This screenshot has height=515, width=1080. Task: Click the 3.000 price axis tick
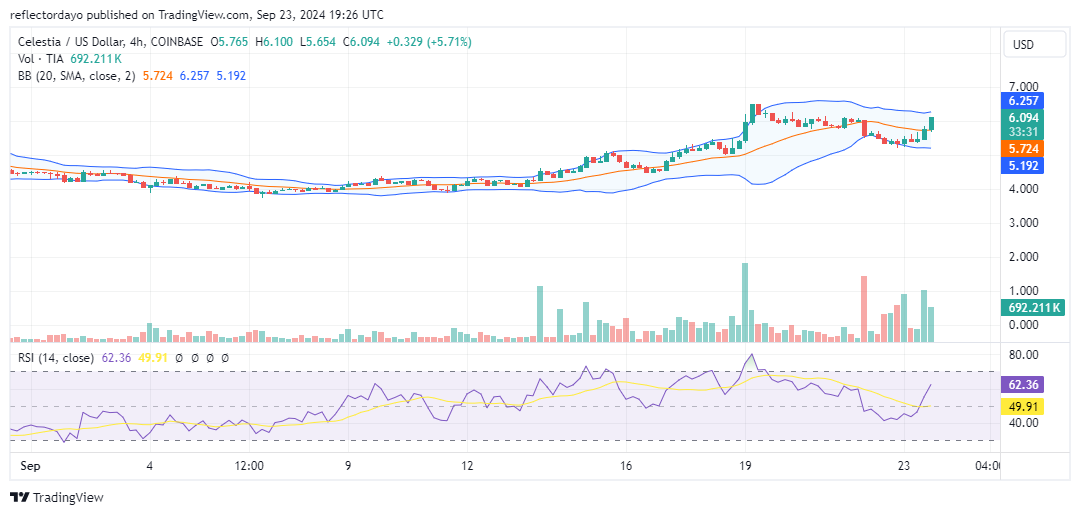tap(1024, 223)
